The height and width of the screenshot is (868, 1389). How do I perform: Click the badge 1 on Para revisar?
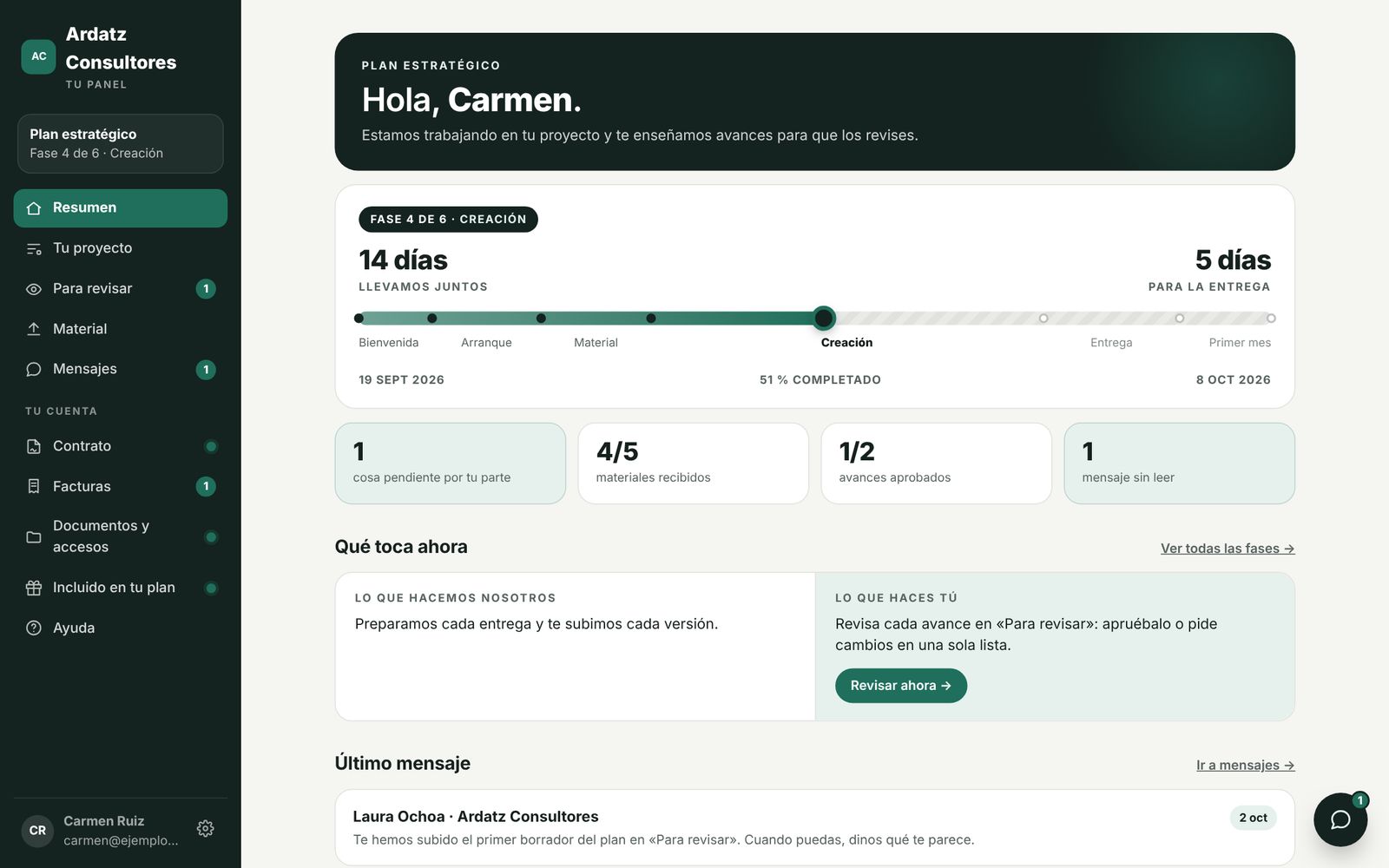click(x=206, y=289)
